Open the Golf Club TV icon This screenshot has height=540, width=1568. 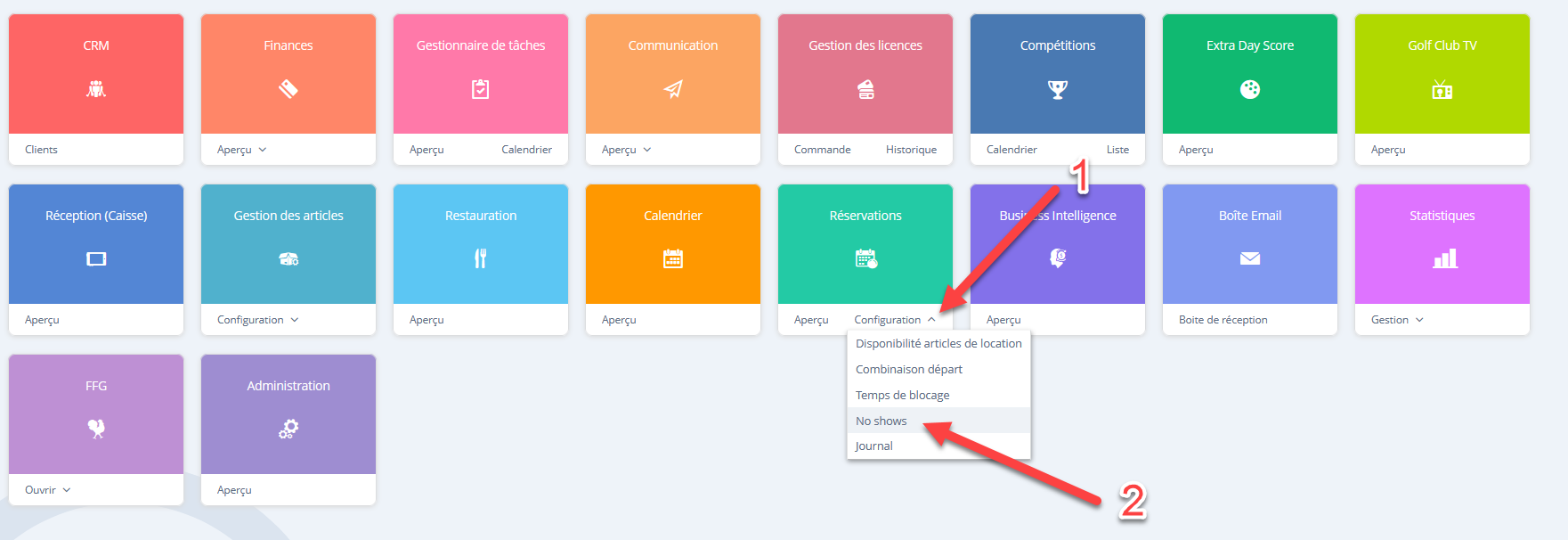click(x=1442, y=89)
